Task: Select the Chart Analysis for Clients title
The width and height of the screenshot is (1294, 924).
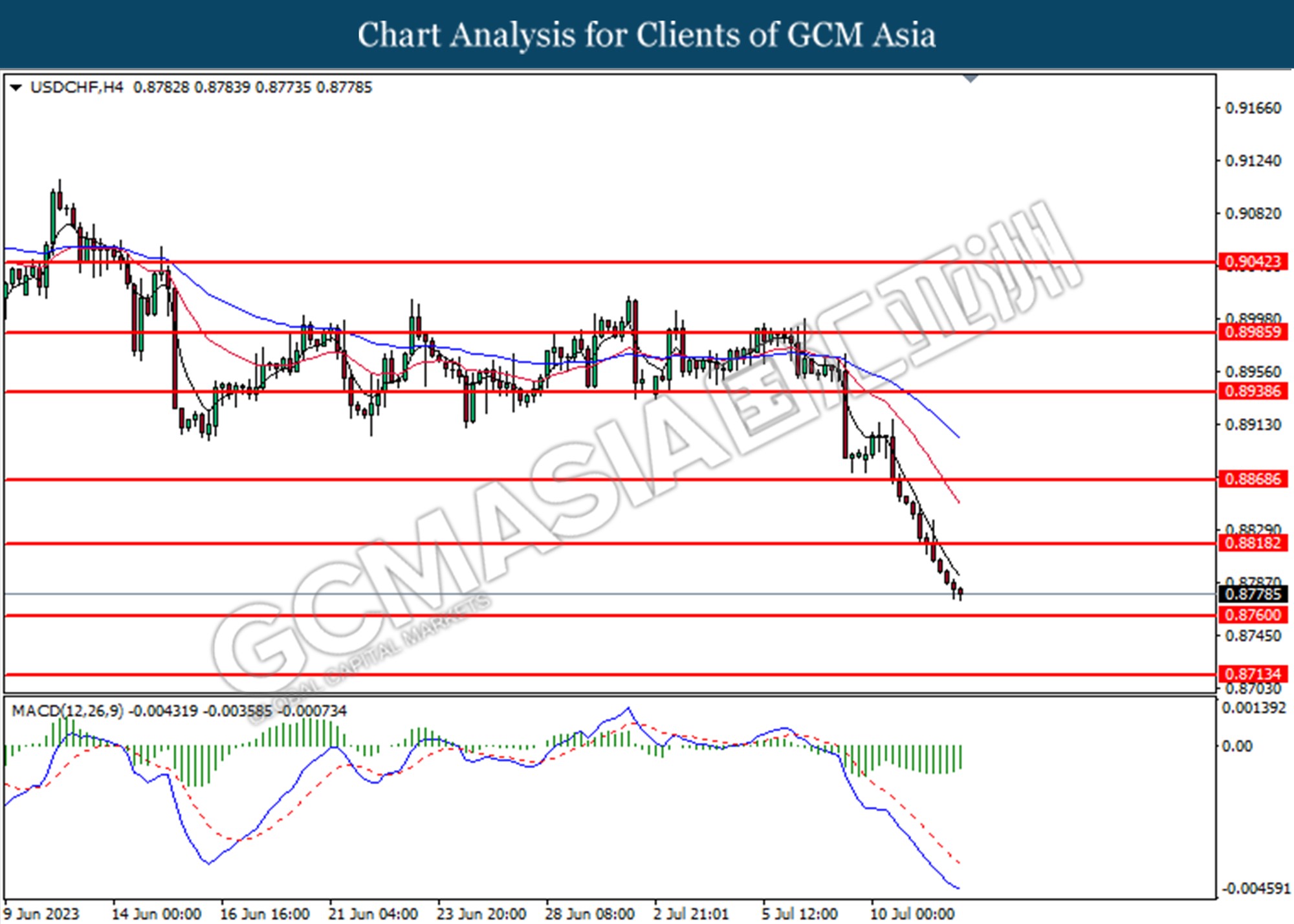Action: point(646,35)
